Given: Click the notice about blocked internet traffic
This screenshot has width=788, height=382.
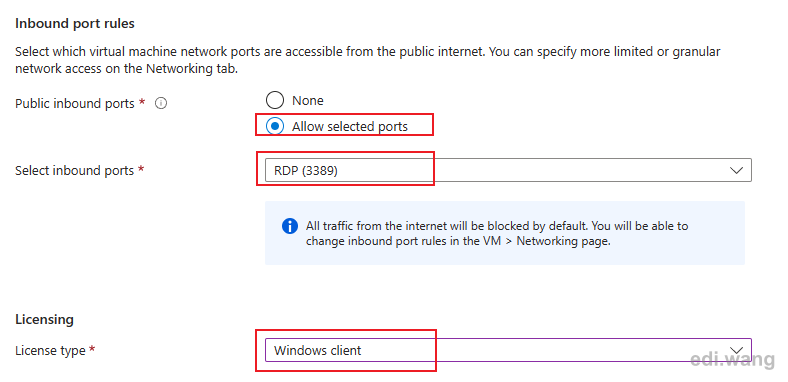Looking at the screenshot, I should click(x=497, y=233).
